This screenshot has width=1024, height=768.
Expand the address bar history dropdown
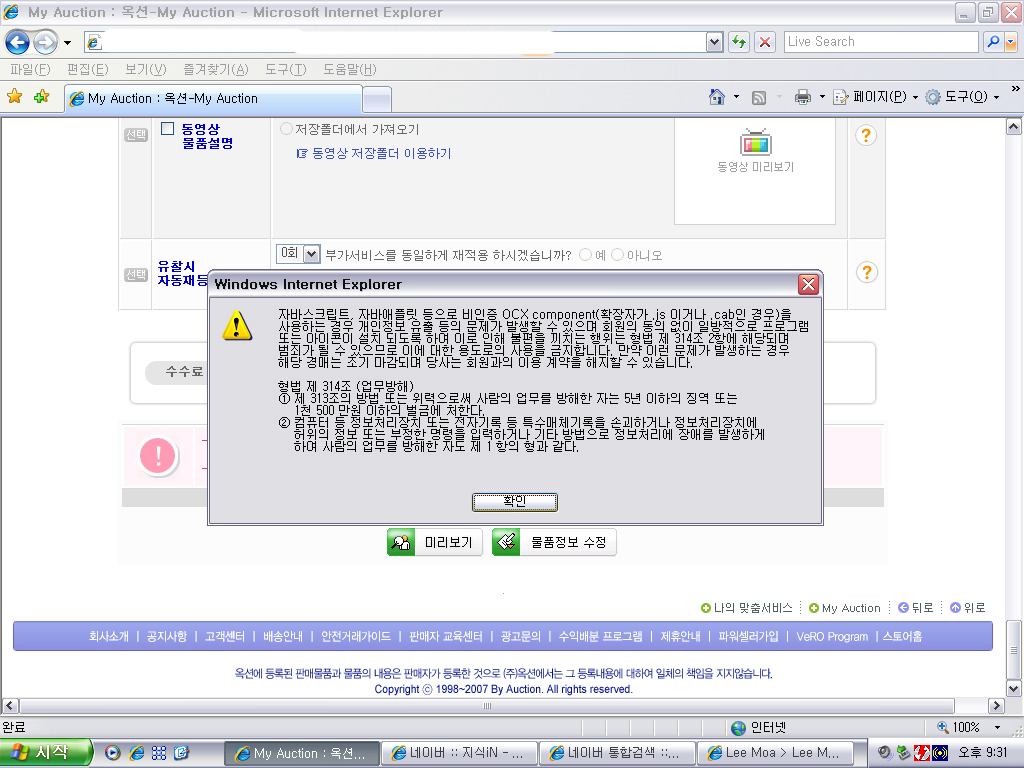714,42
